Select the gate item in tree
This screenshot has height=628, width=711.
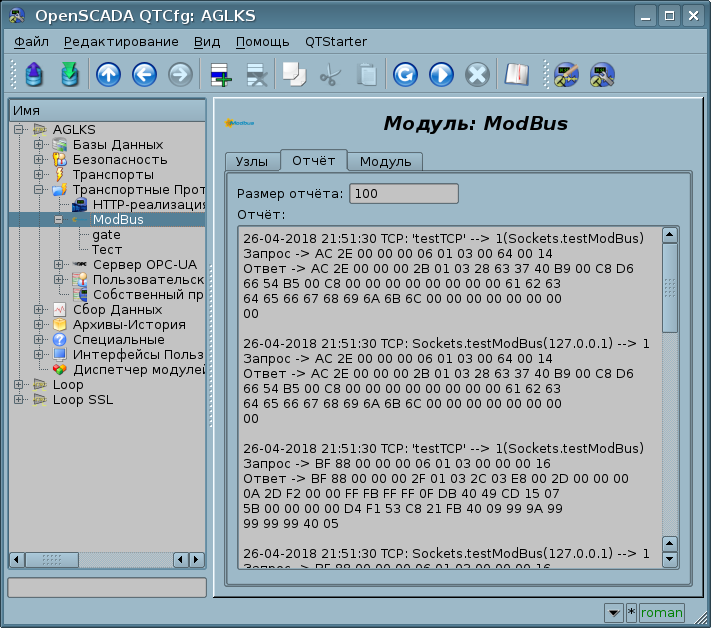pos(106,235)
